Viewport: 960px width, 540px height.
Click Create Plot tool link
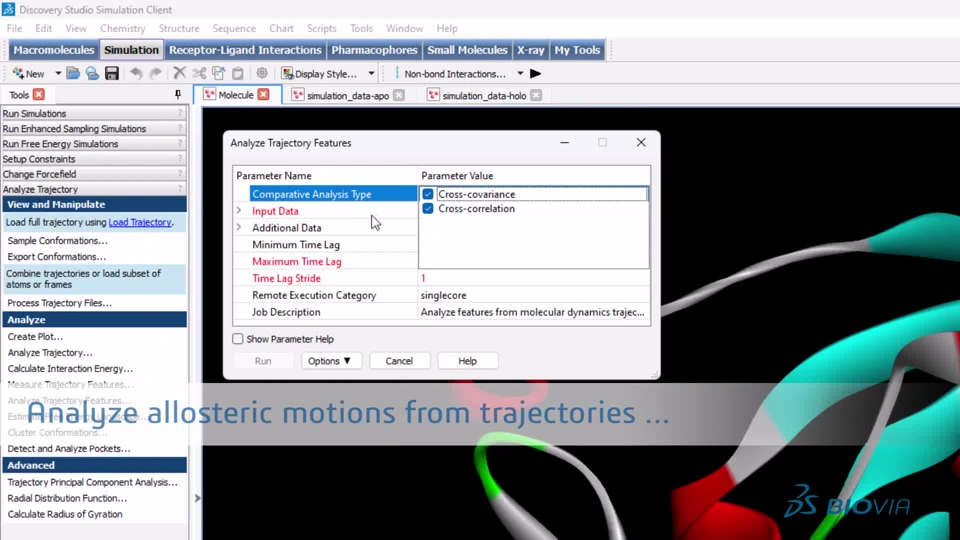pyautogui.click(x=35, y=336)
